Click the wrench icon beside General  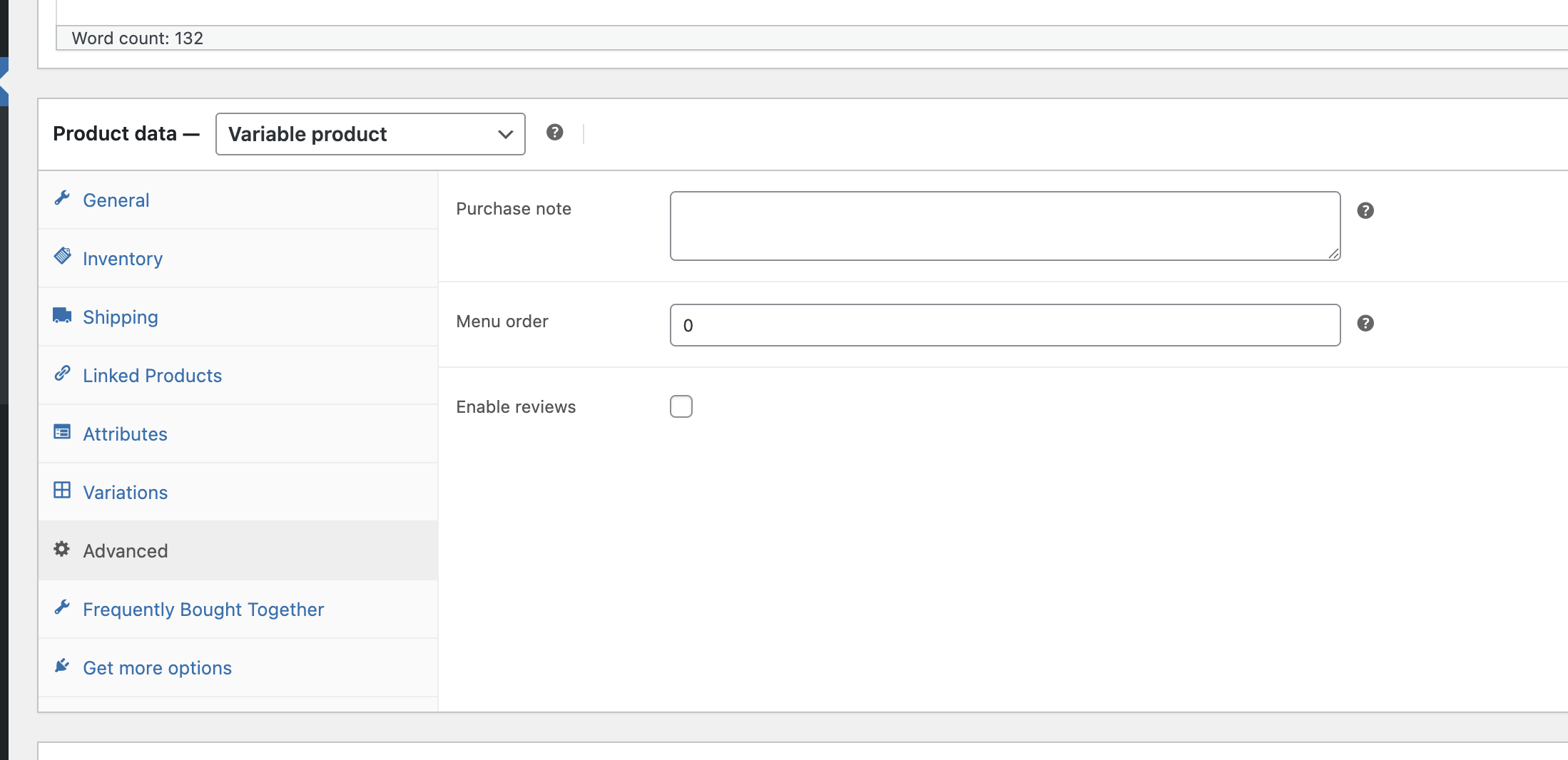62,198
